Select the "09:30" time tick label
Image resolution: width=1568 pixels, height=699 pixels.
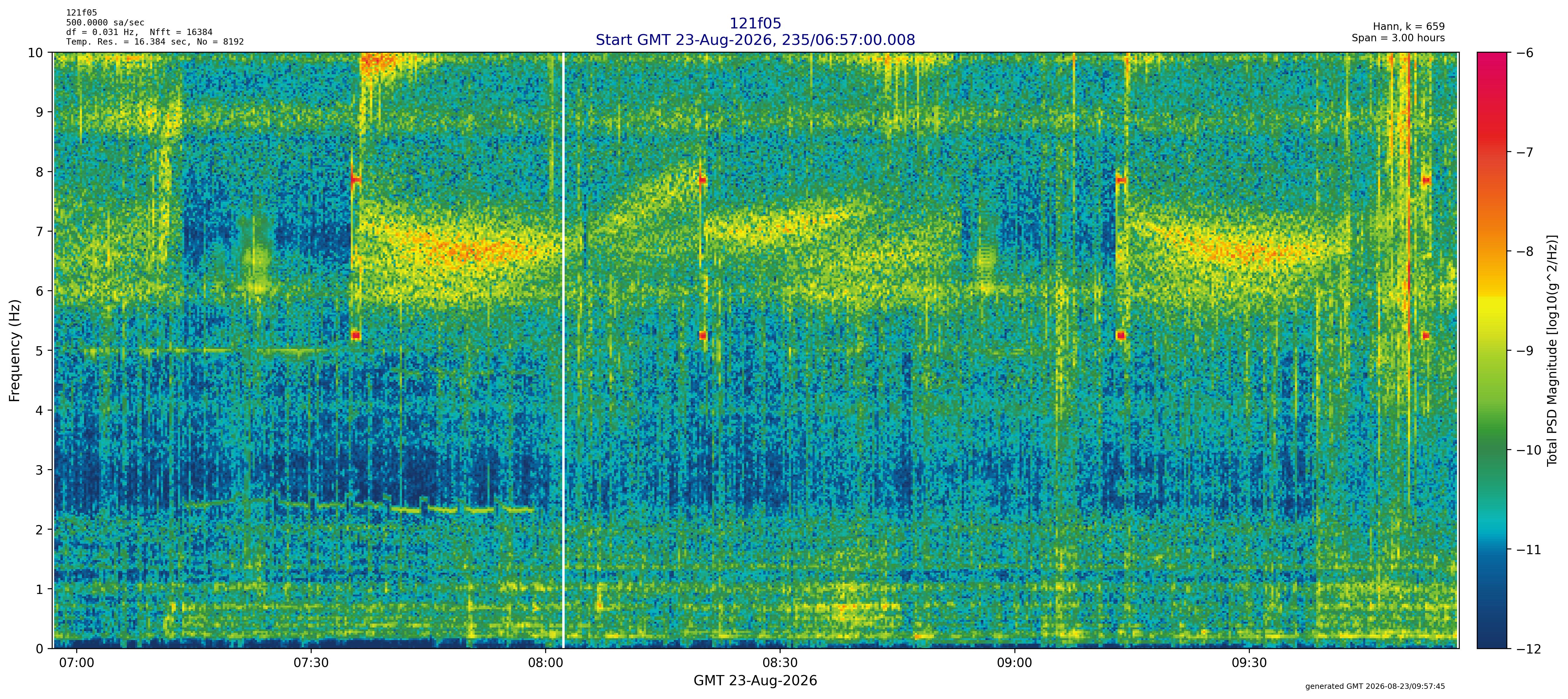pos(1249,662)
